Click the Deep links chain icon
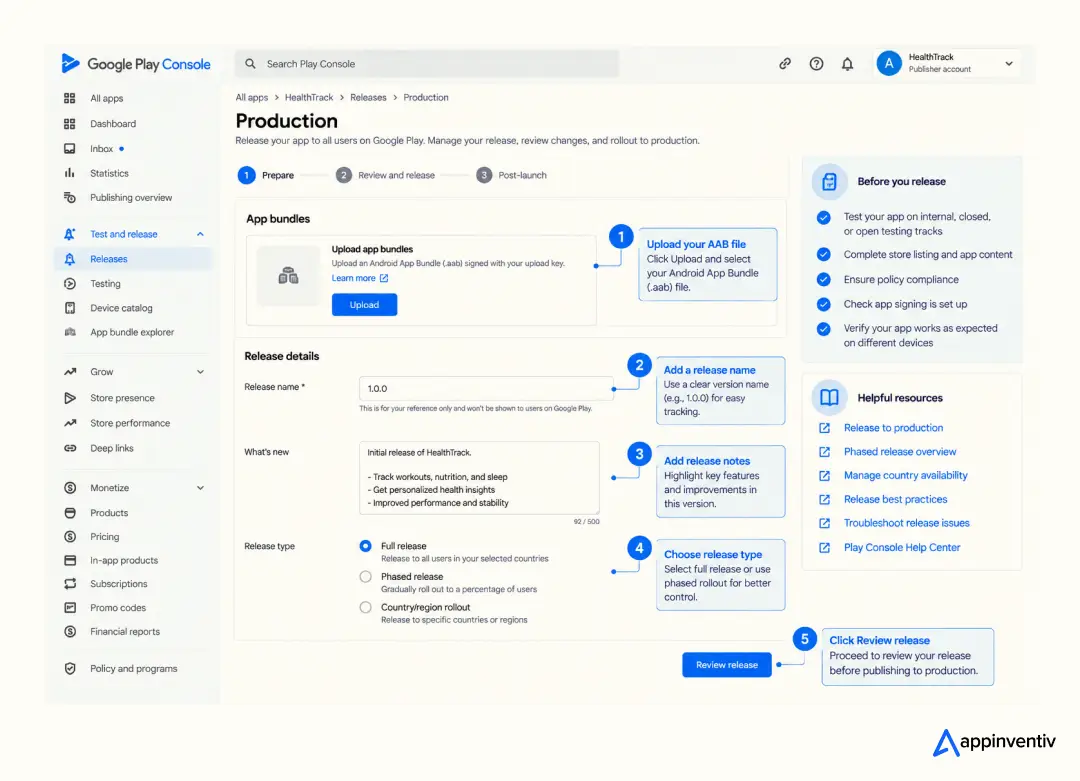The height and width of the screenshot is (781, 1080). (x=70, y=448)
